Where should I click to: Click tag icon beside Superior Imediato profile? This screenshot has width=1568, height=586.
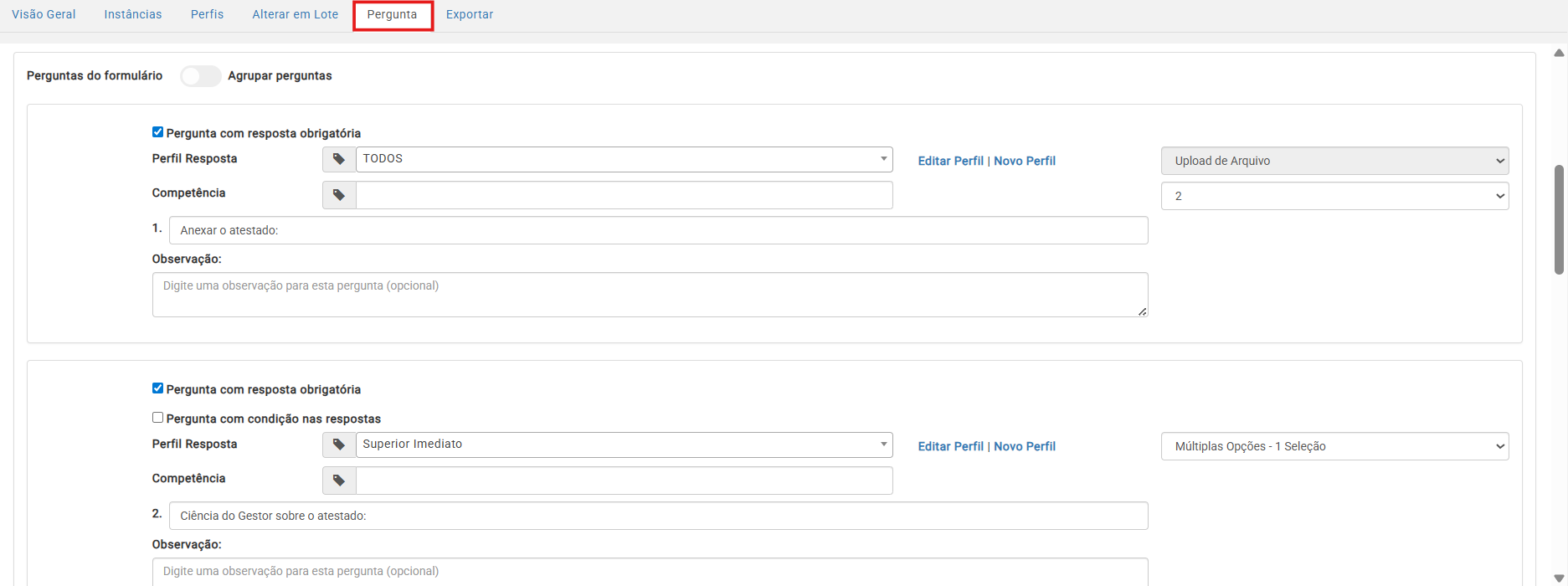[339, 445]
